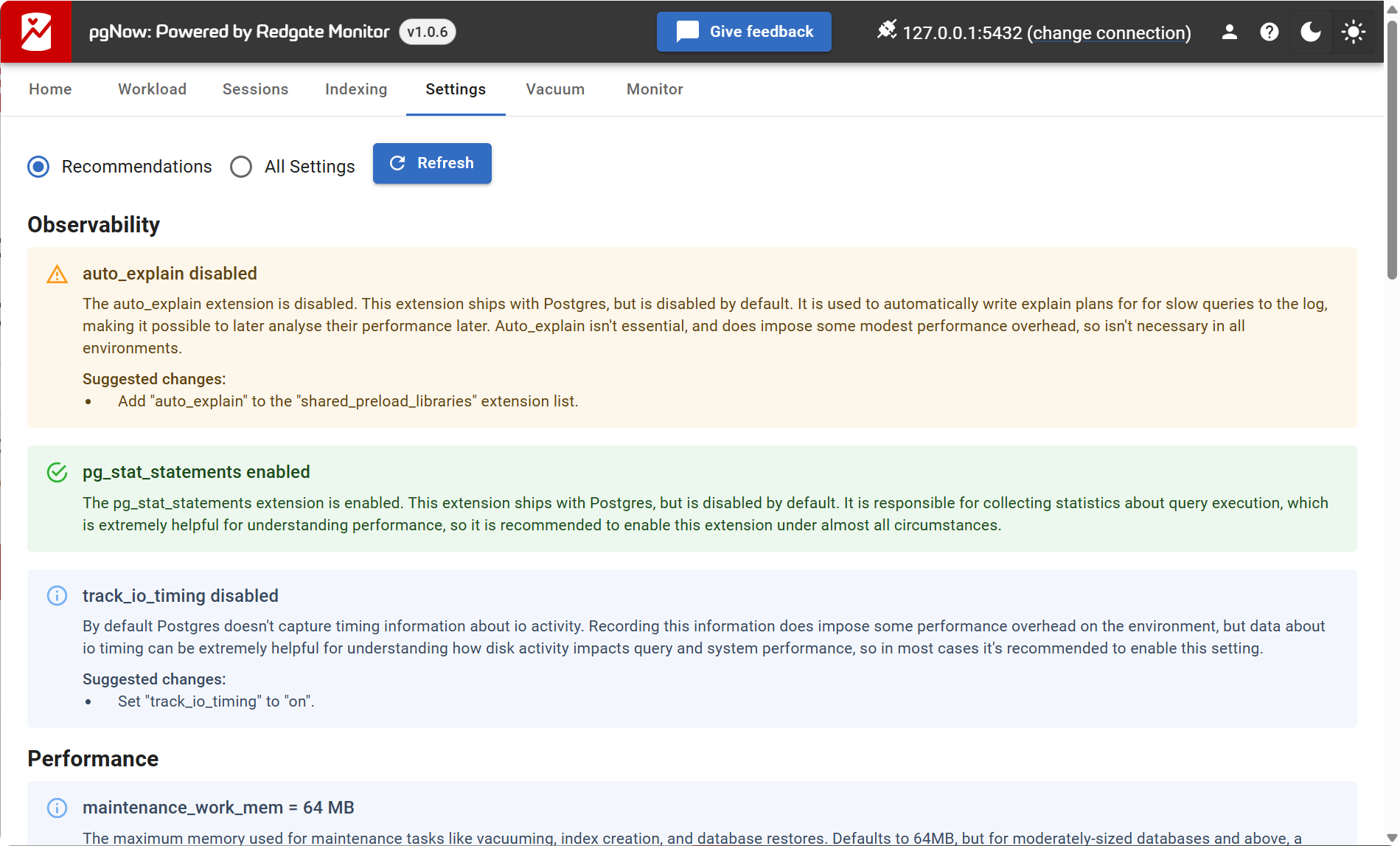
Task: Click 'maintenance_work_mem = 64 MB' title
Action: [x=218, y=808]
